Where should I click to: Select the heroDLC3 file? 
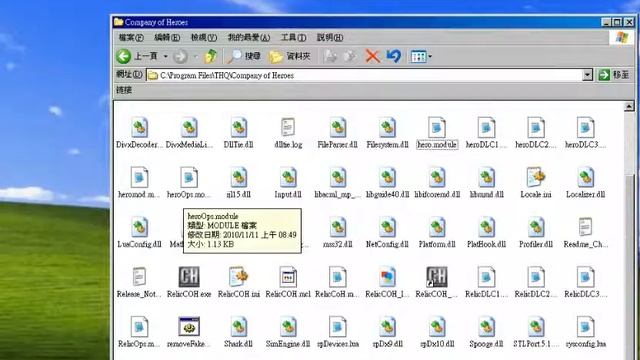(586, 133)
